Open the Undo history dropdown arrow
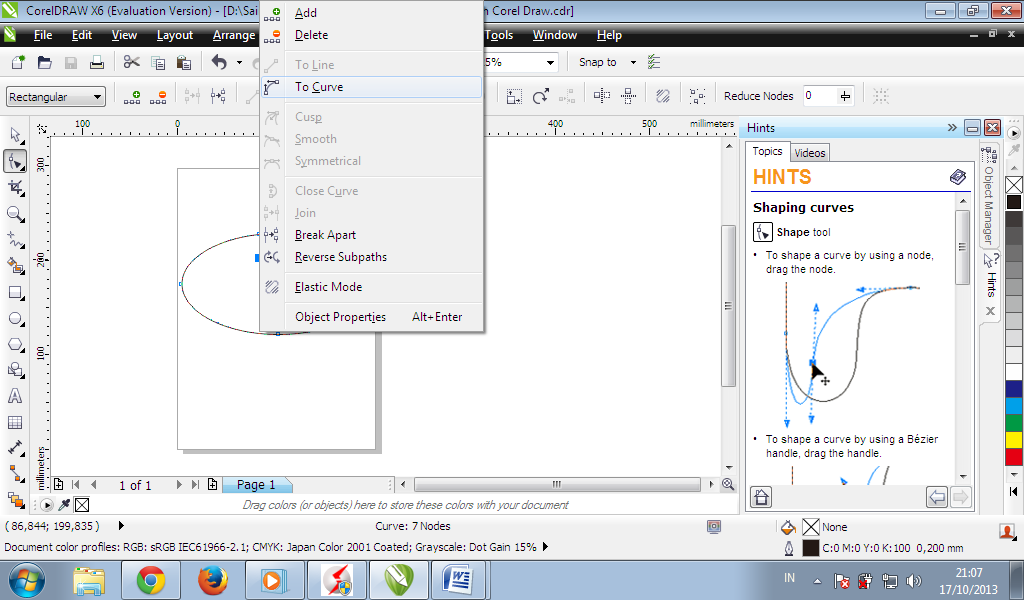The image size is (1024, 600). pyautogui.click(x=239, y=63)
